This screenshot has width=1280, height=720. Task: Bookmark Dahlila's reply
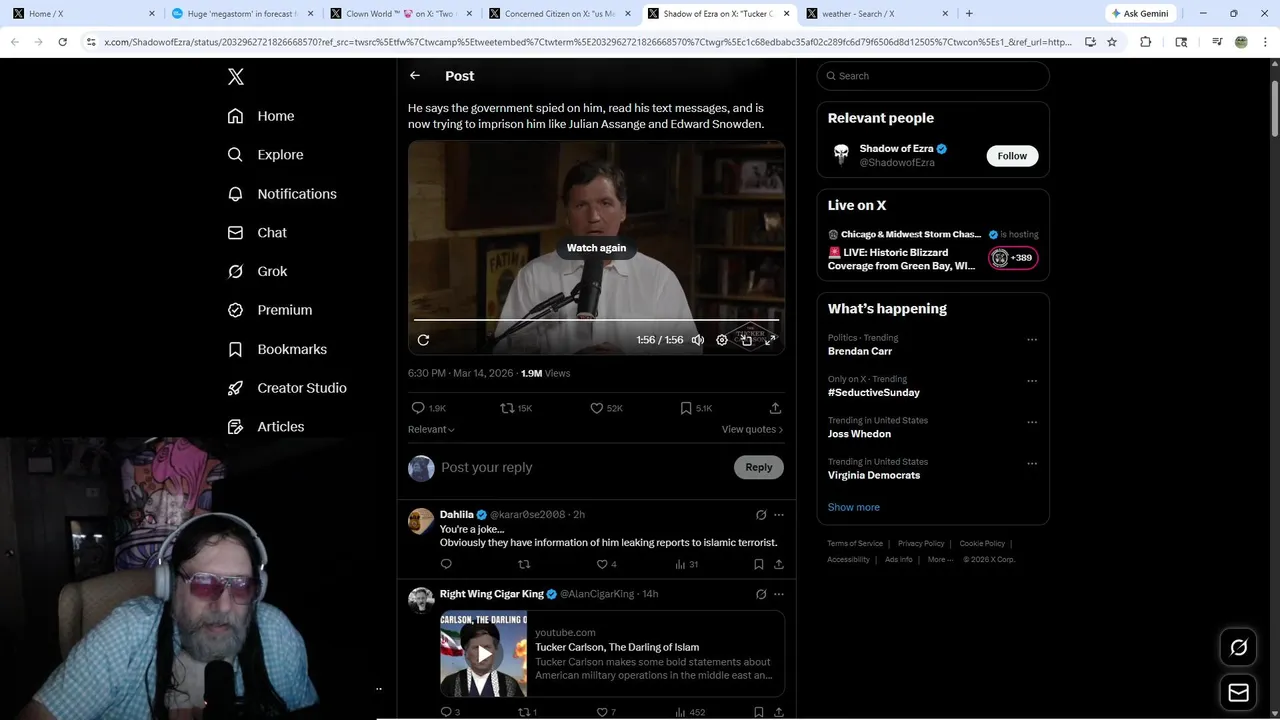click(x=759, y=564)
